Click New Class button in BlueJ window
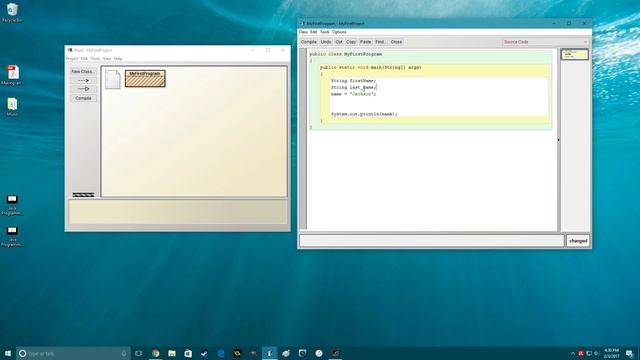Viewport: 640px width, 360px height. pyautogui.click(x=83, y=71)
